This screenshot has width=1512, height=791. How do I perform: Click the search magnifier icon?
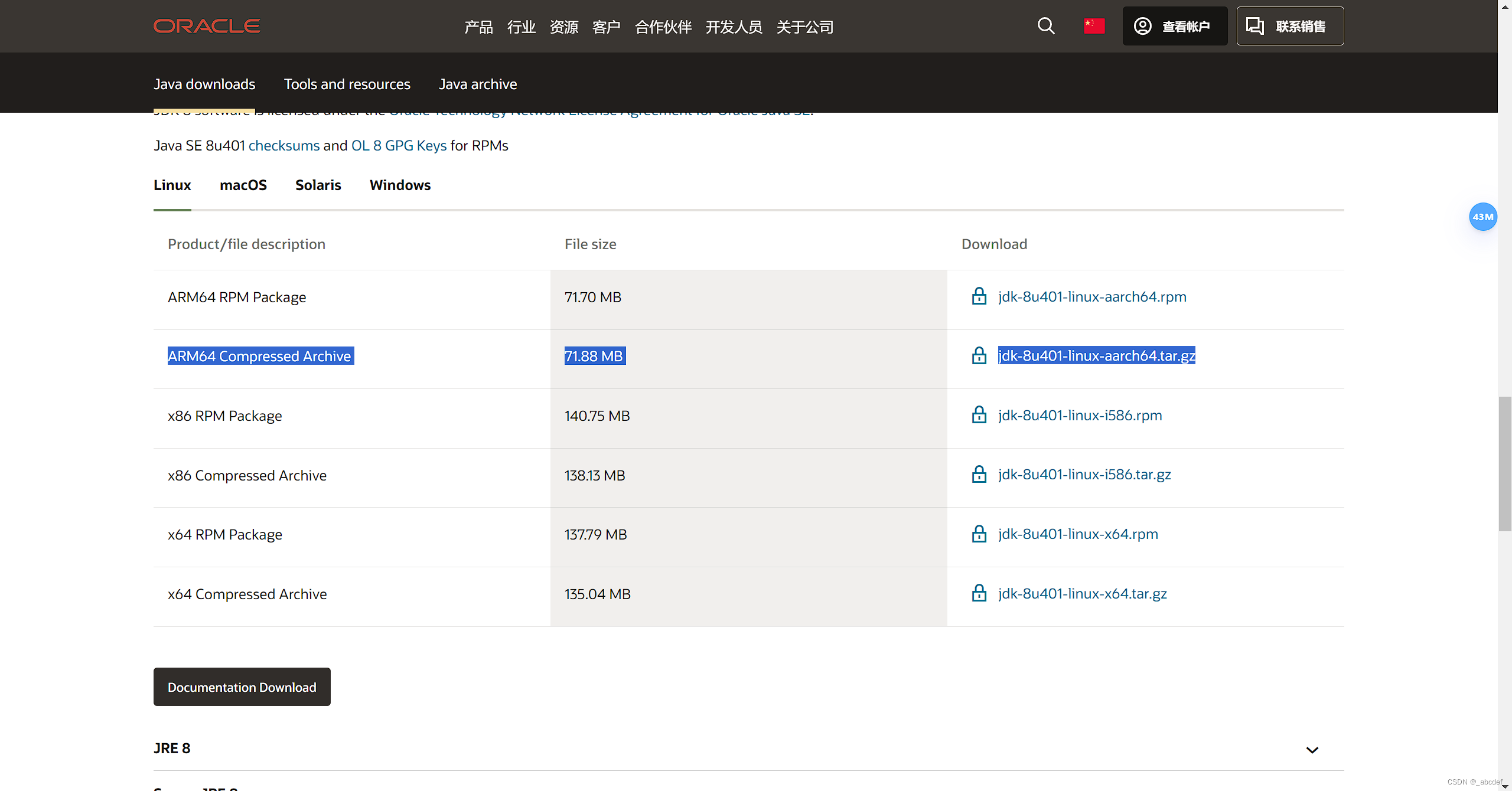click(1046, 26)
